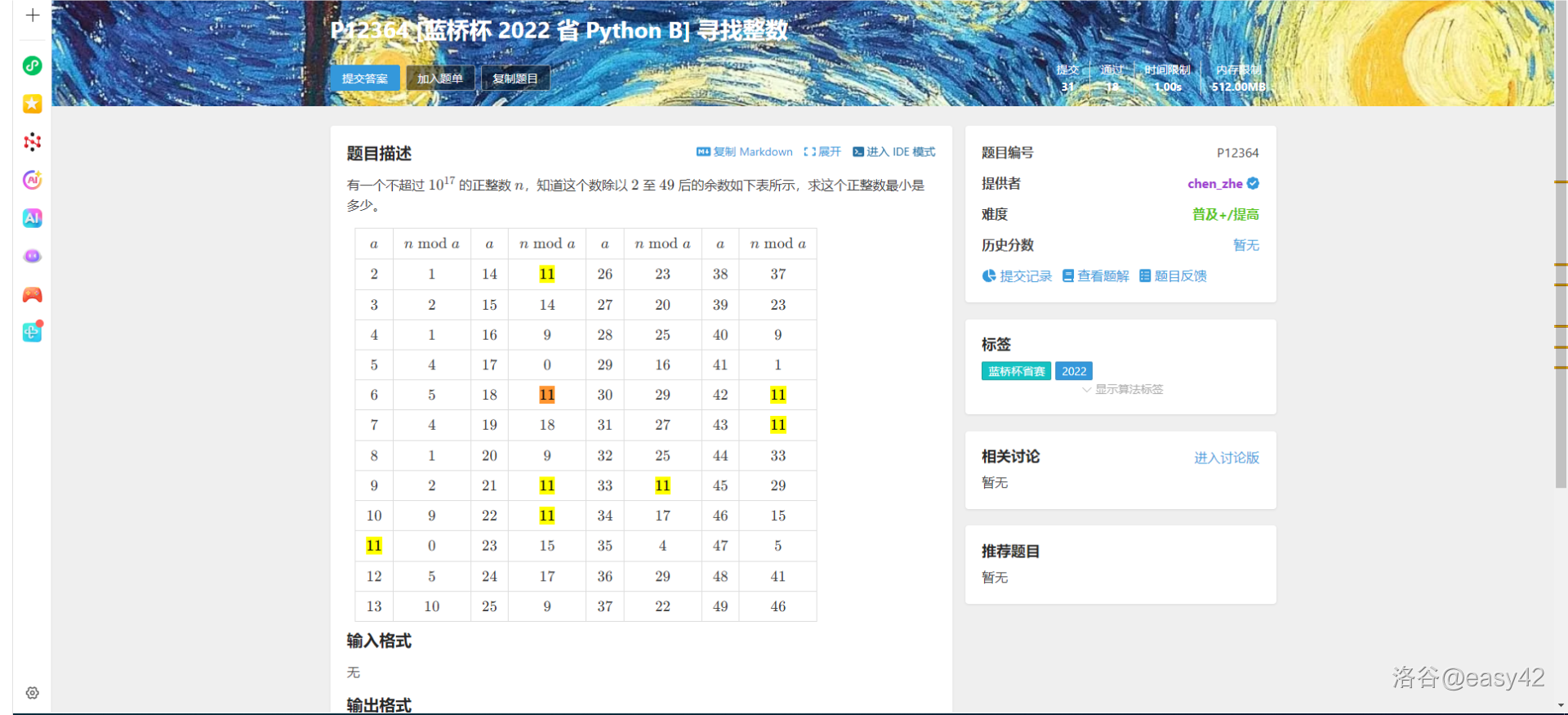Screen dimensions: 1568x715
Task: Expand 显示算法标签
Action: click(x=1123, y=390)
